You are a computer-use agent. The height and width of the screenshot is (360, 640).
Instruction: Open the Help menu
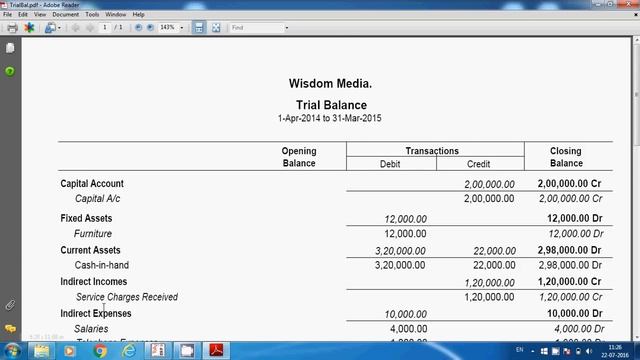138,14
